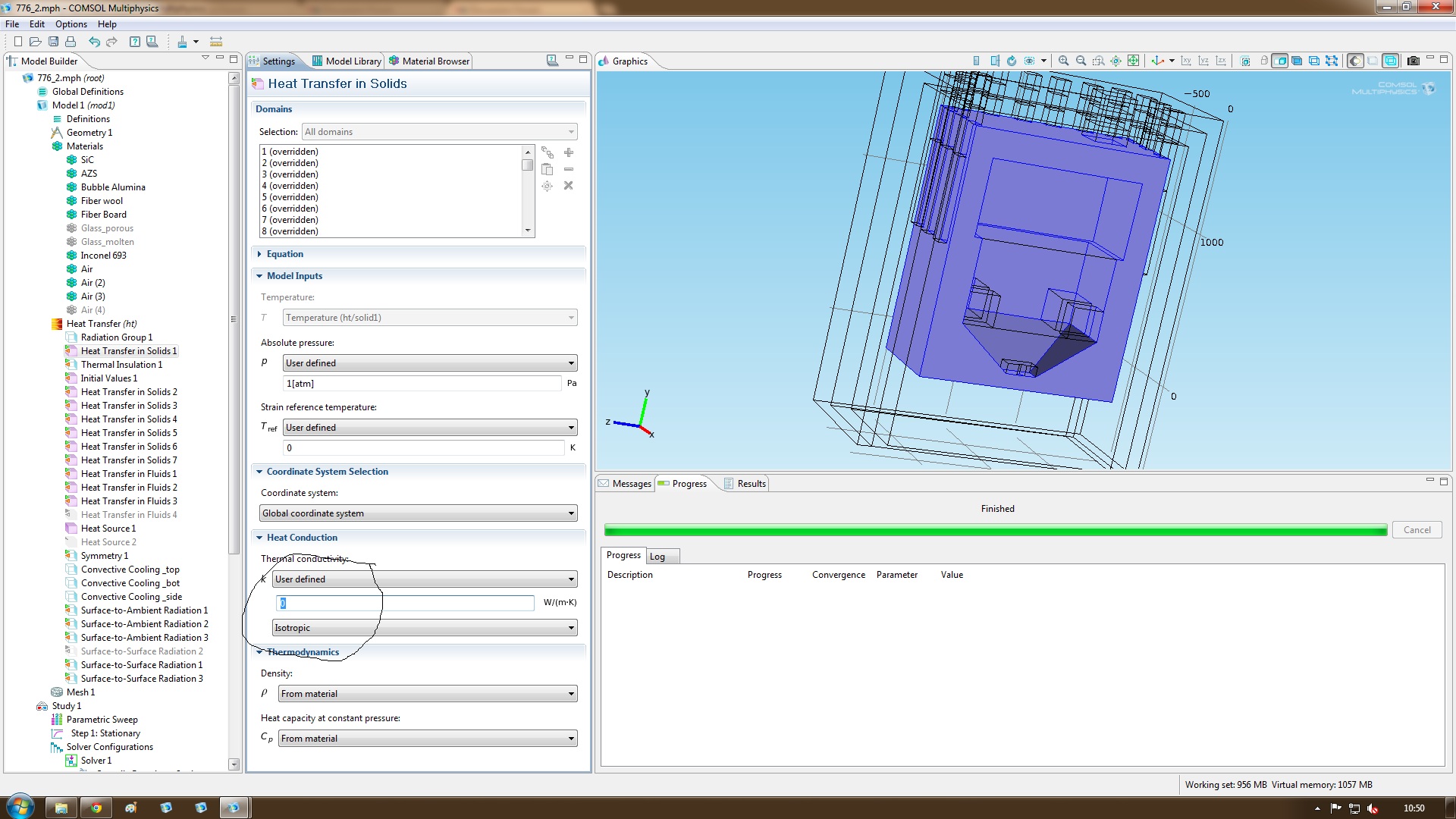Click the green solver progress bar
This screenshot has width=1456, height=819.
coord(996,530)
